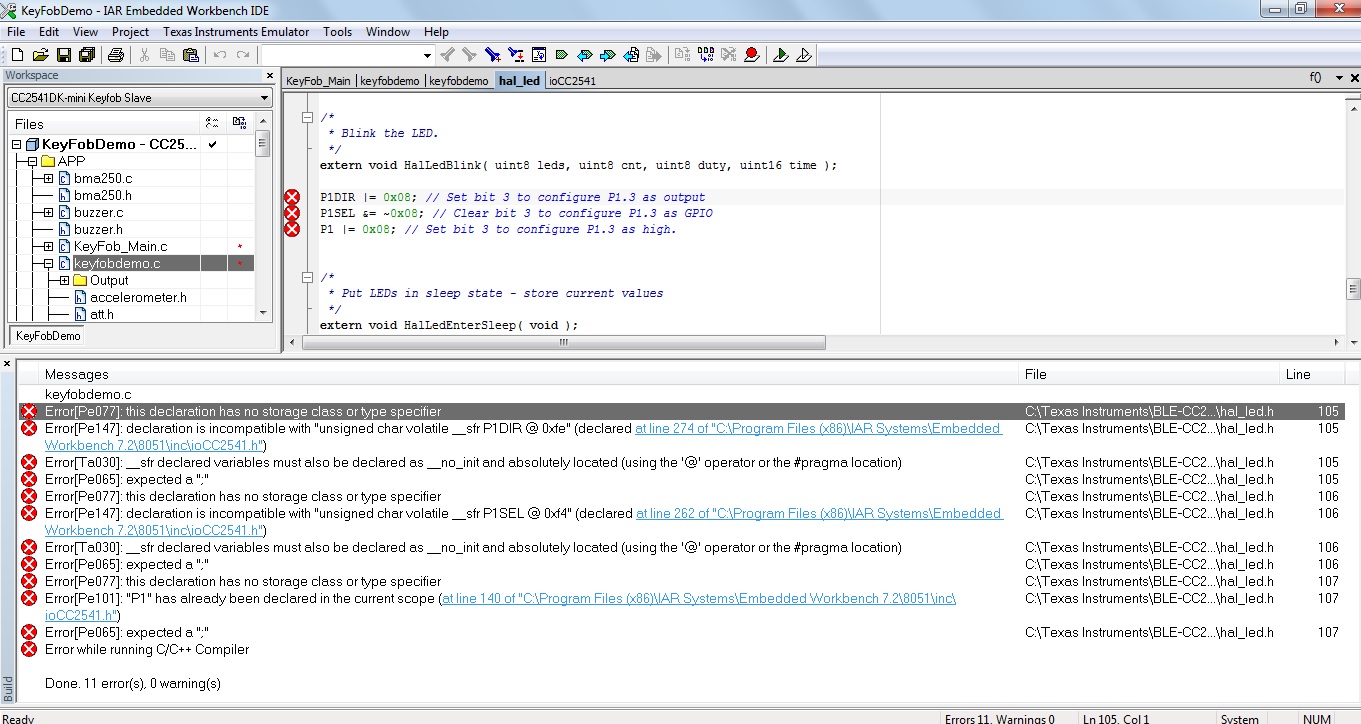Create a new document with the New icon
This screenshot has width=1361, height=724.
pos(17,55)
